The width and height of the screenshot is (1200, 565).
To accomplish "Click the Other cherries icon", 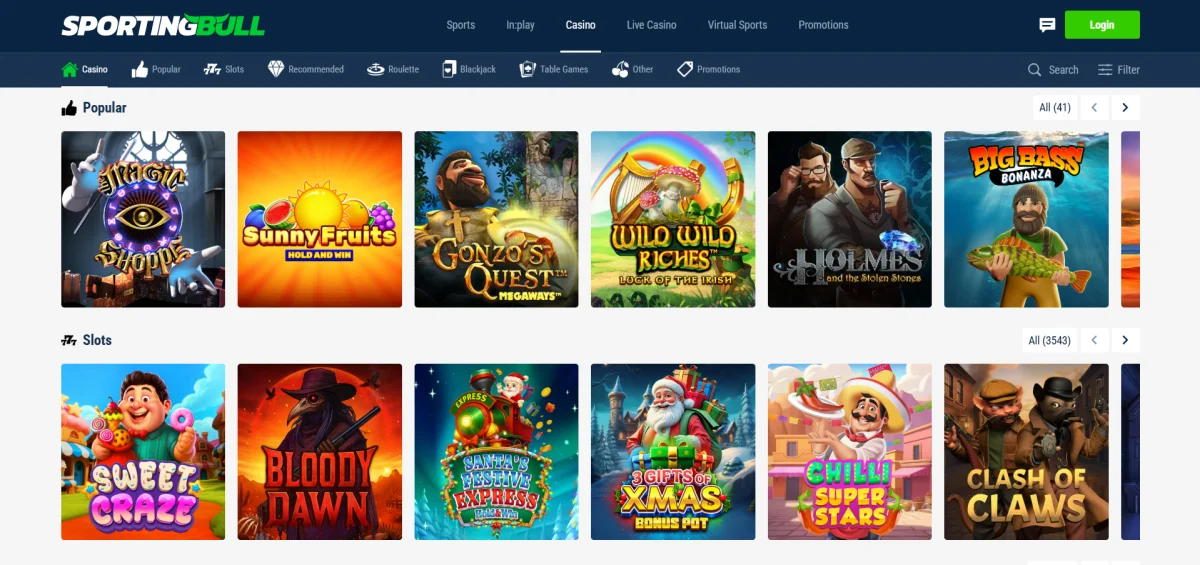I will click(620, 69).
